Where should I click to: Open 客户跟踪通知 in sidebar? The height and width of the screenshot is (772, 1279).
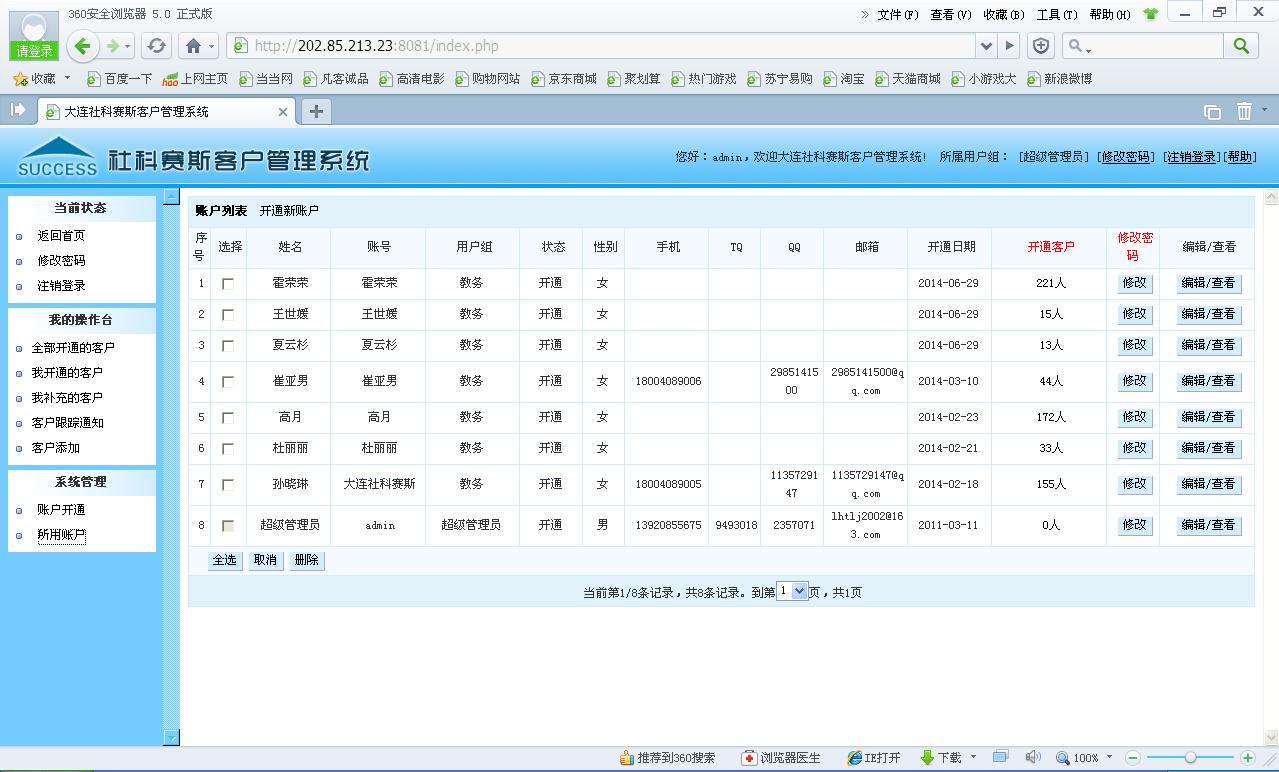(67, 423)
